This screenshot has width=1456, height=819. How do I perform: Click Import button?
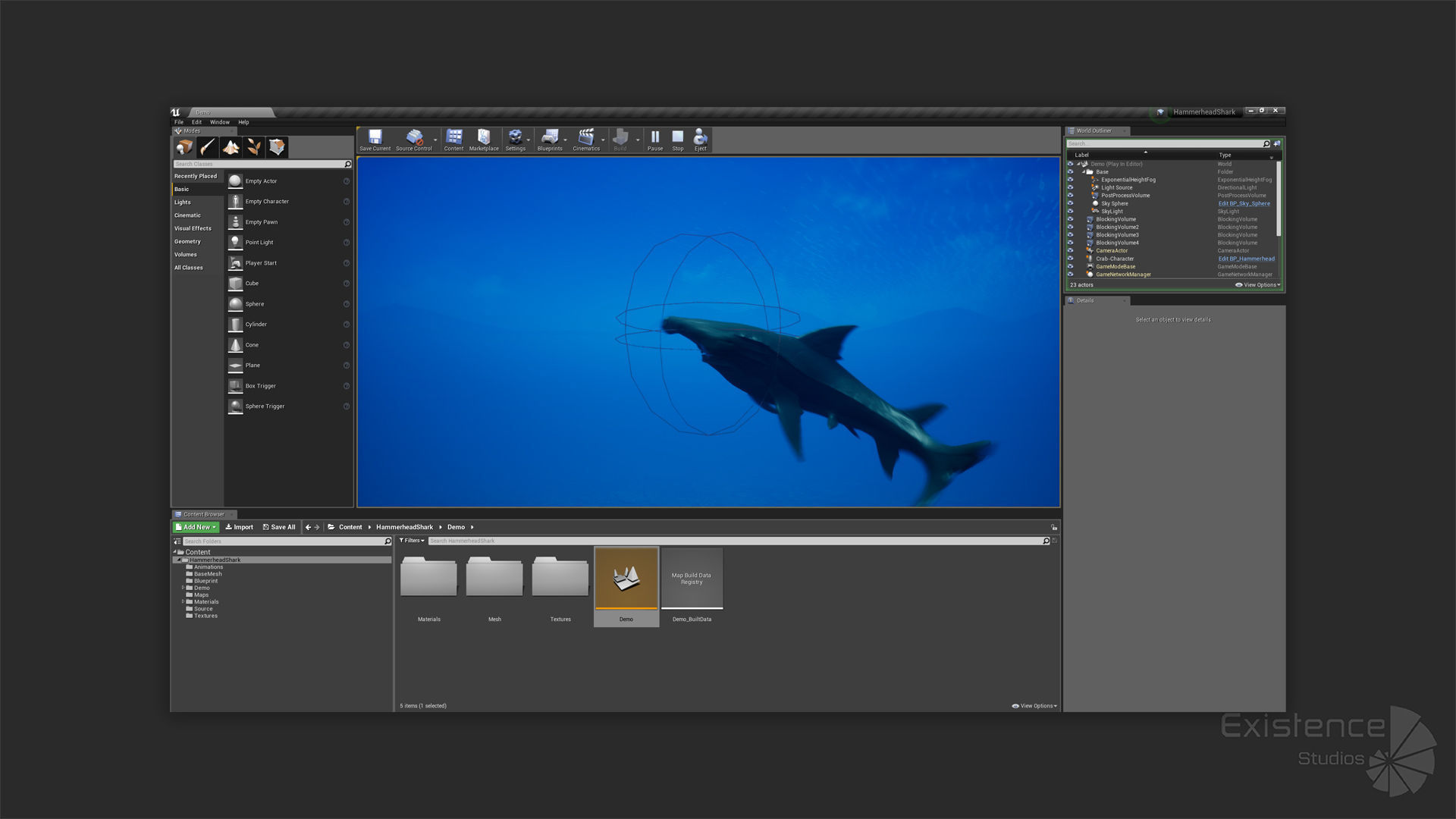(x=240, y=527)
